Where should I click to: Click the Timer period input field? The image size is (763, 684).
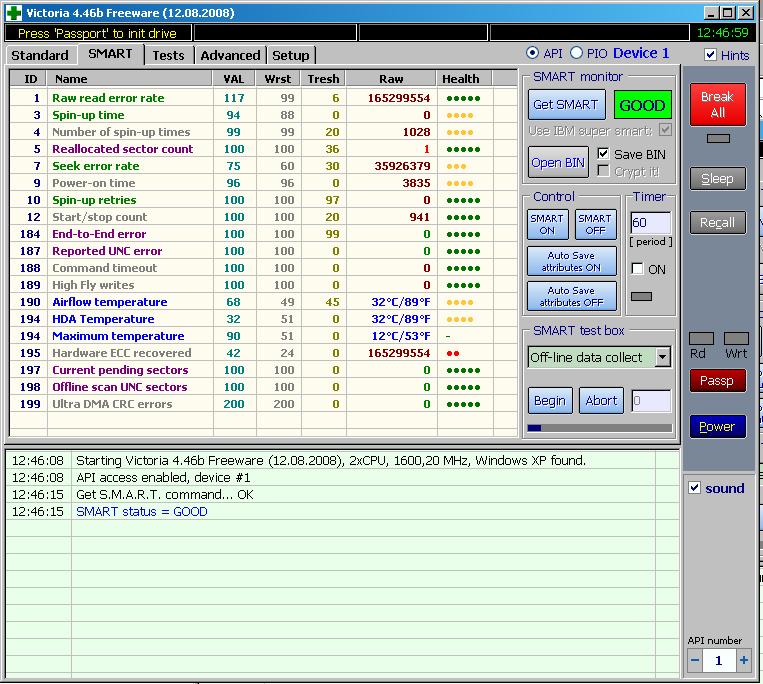tap(651, 223)
